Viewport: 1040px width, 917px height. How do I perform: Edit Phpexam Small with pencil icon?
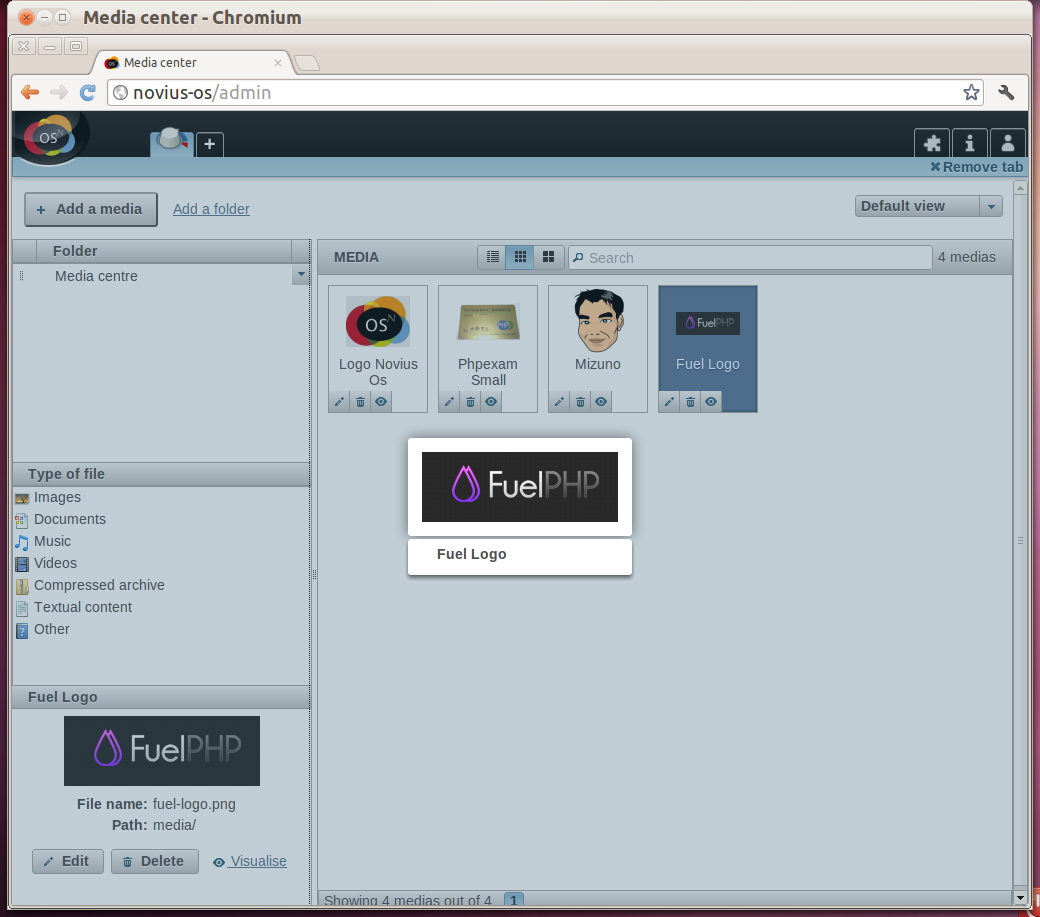pos(450,402)
